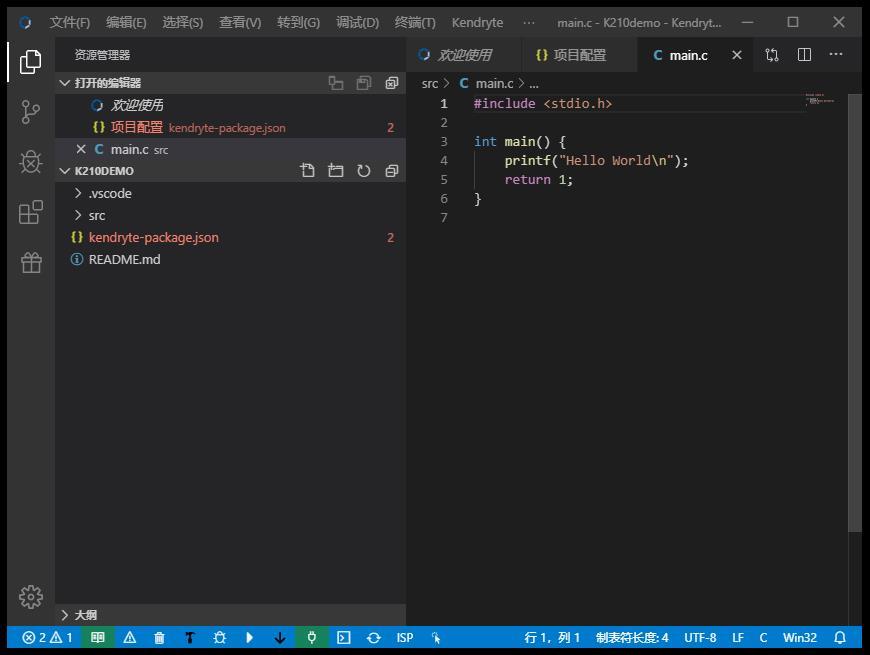
Task: Select 欢迎使用 in open editors list
Action: pyautogui.click(x=230, y=105)
